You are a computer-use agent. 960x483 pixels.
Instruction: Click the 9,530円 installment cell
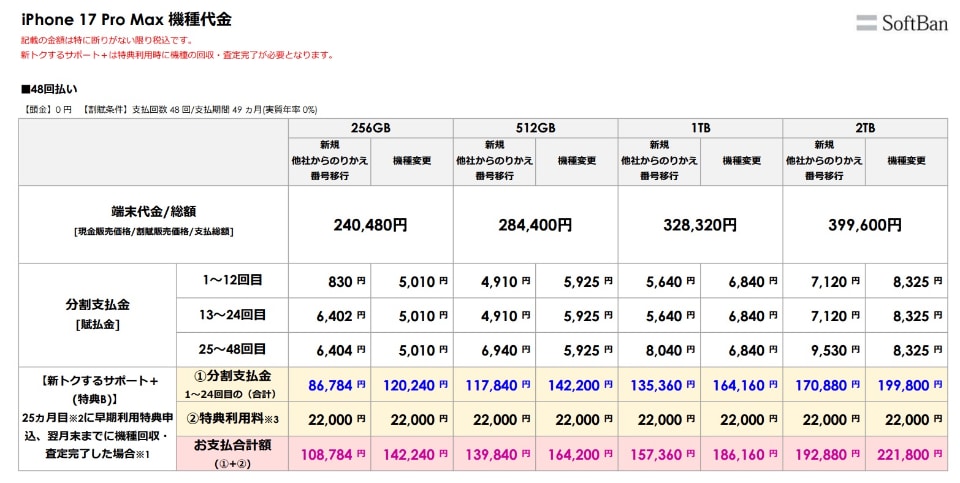tap(824, 350)
